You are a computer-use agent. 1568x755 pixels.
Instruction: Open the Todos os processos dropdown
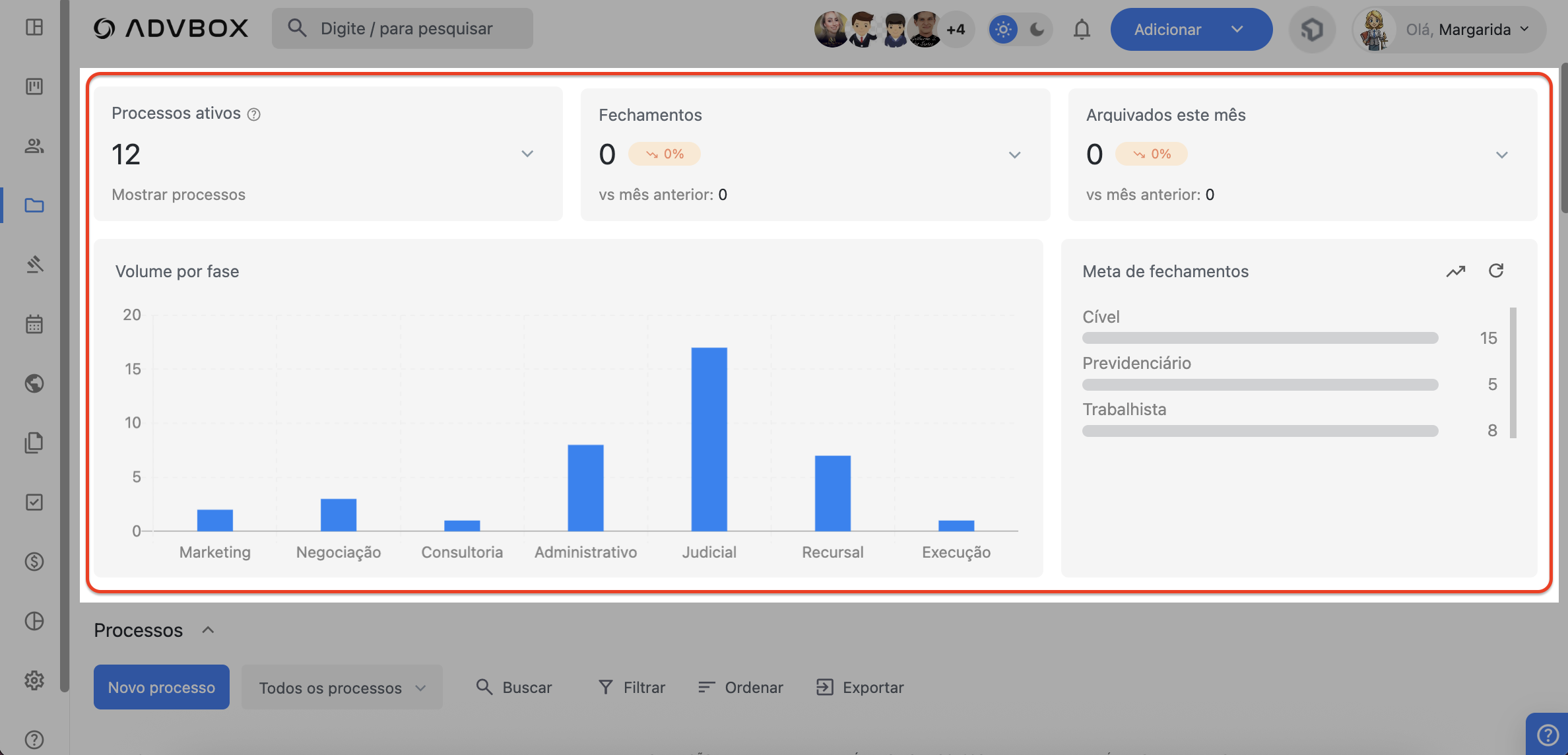coord(341,688)
